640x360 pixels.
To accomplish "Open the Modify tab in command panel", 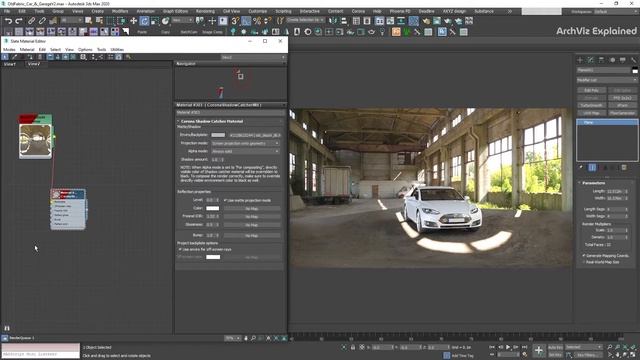I will (x=591, y=60).
